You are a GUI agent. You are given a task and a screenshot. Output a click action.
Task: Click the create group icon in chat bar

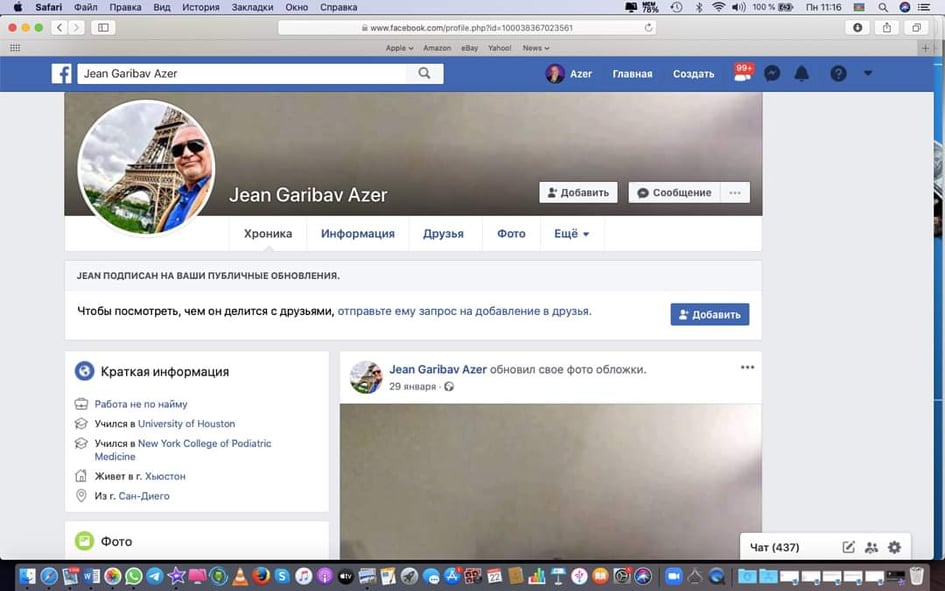pyautogui.click(x=871, y=547)
